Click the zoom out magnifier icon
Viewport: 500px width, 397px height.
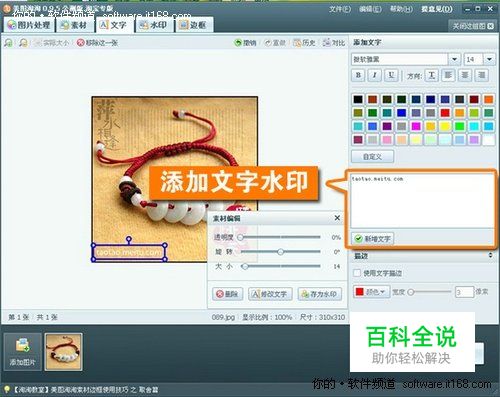pos(23,43)
